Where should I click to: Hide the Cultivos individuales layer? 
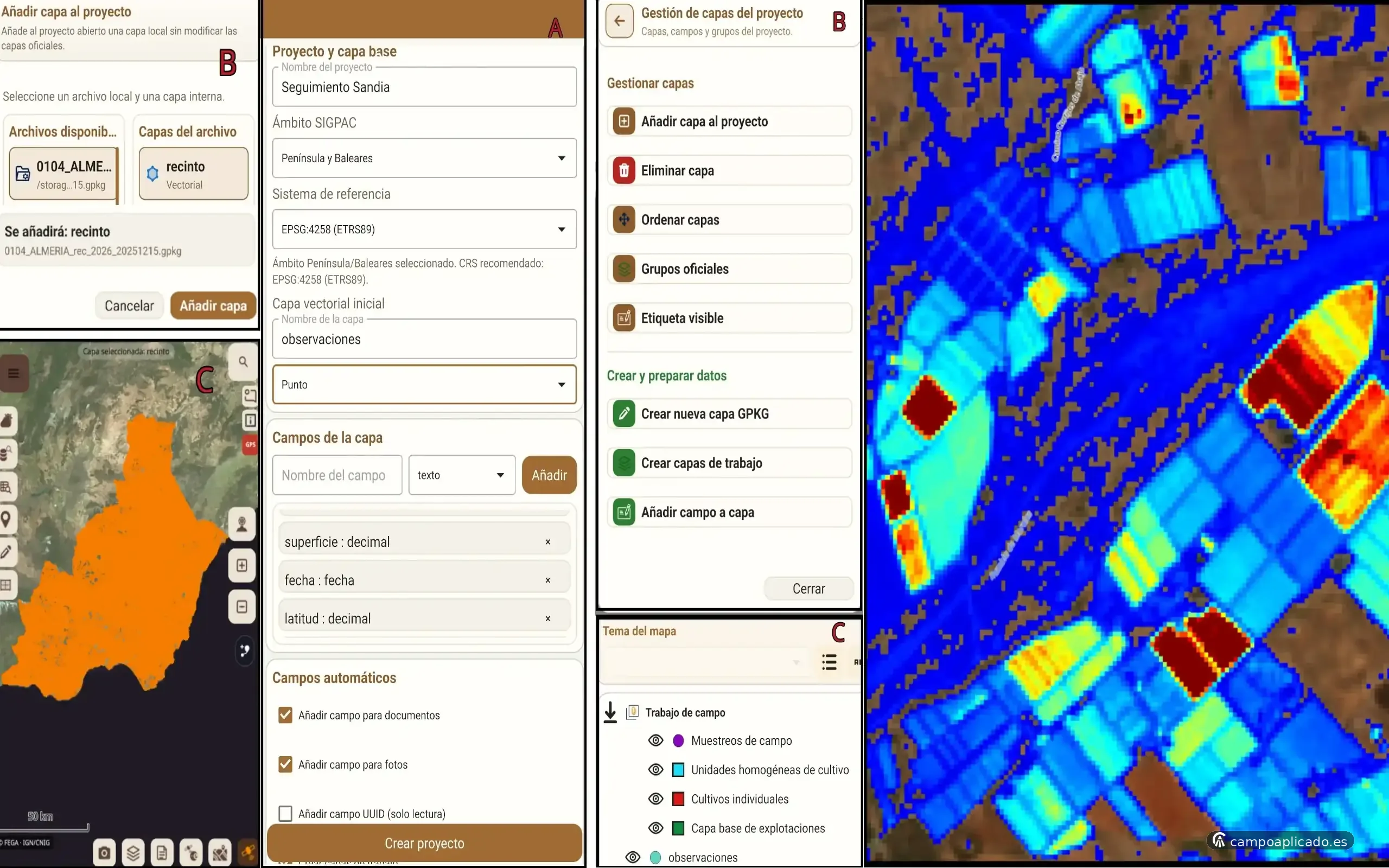pos(655,799)
